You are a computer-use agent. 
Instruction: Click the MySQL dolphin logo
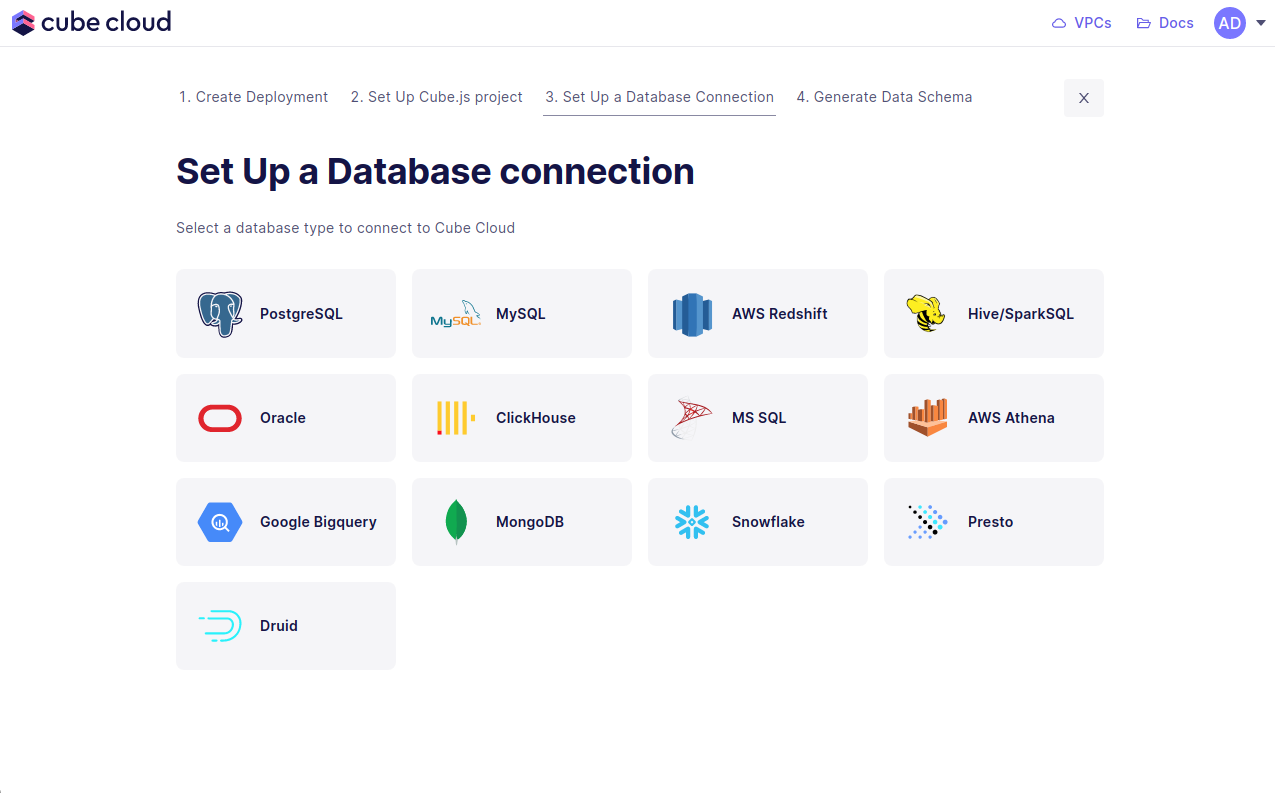[x=456, y=314]
